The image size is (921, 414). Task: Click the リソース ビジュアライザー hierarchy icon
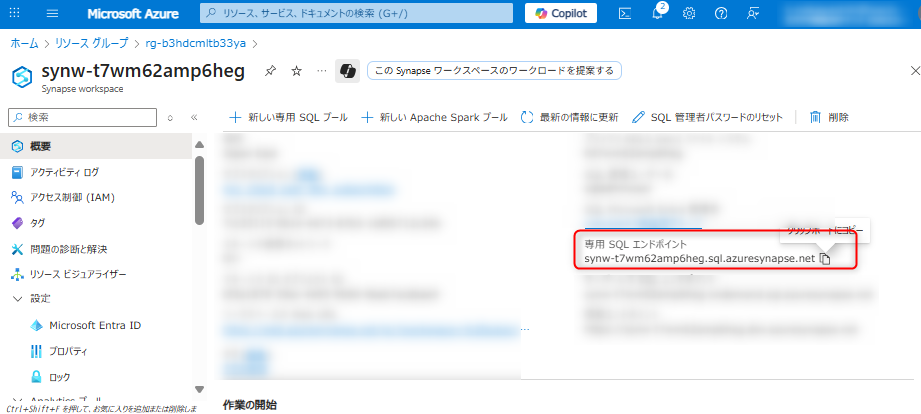17,274
